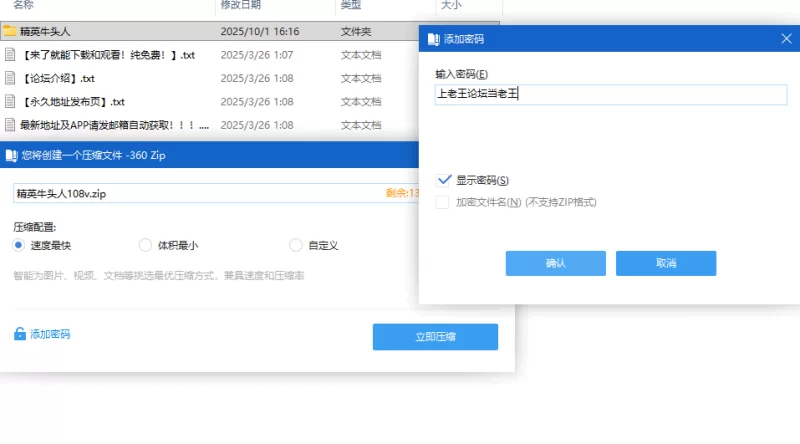Select the 速度最快 radio option
The width and height of the screenshot is (800, 444).
point(19,245)
